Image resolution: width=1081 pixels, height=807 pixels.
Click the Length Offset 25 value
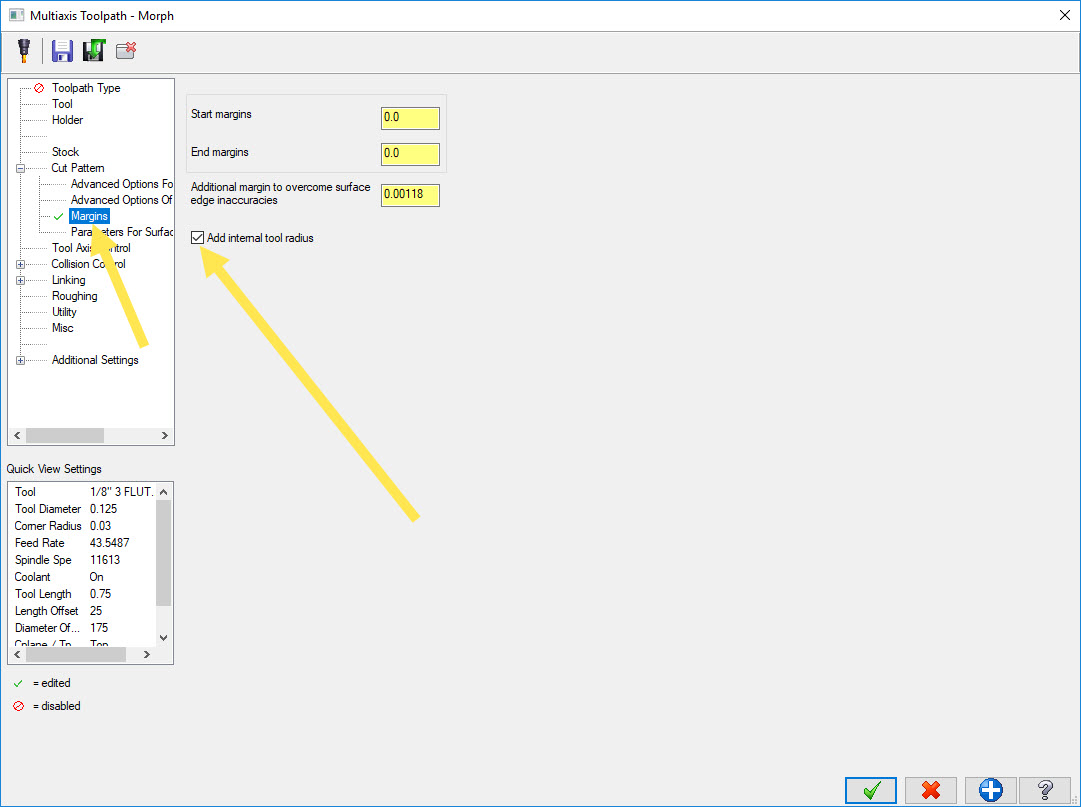96,611
